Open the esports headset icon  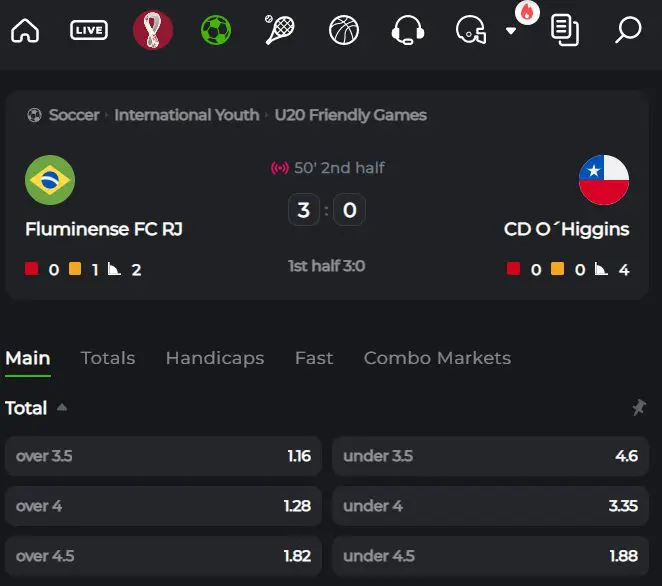coord(408,30)
